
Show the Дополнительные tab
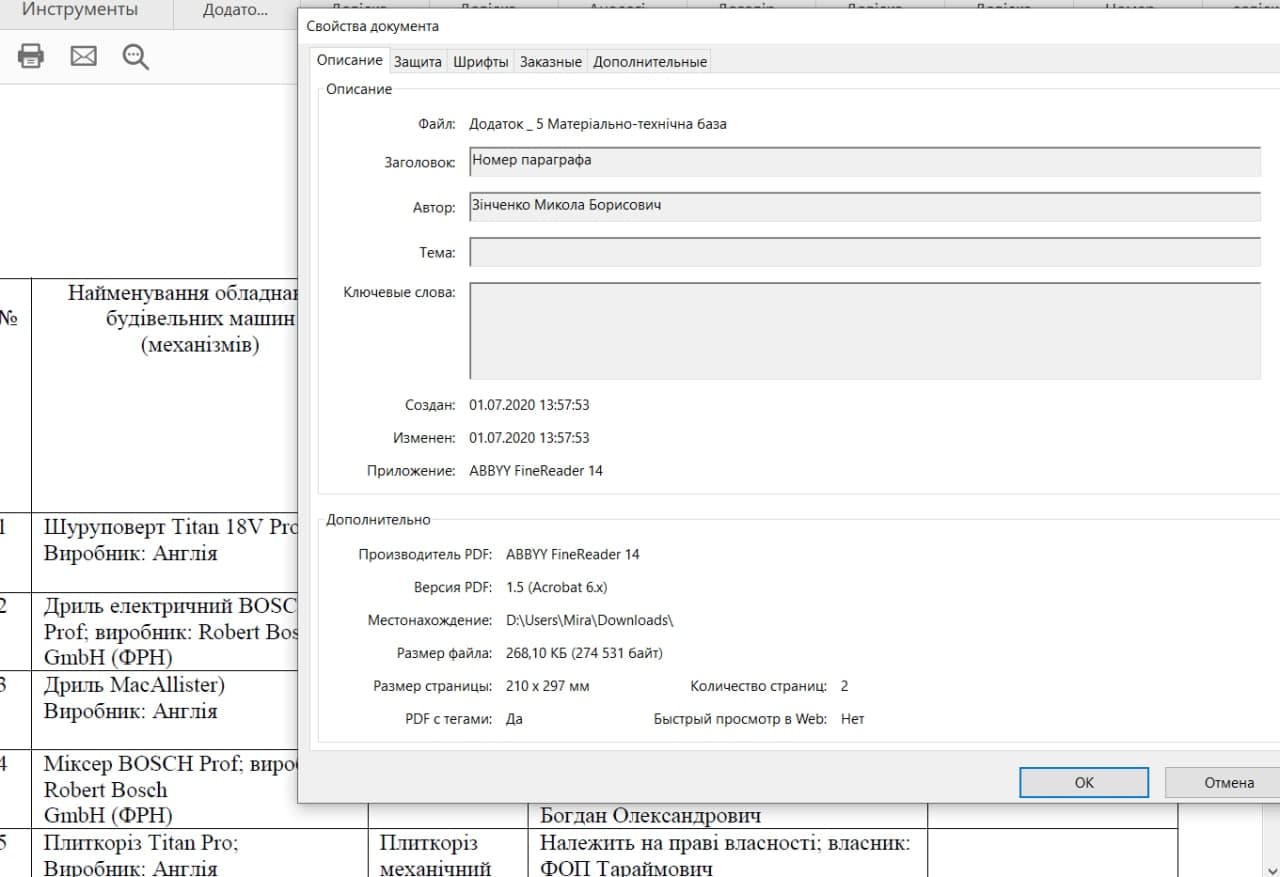coord(650,62)
